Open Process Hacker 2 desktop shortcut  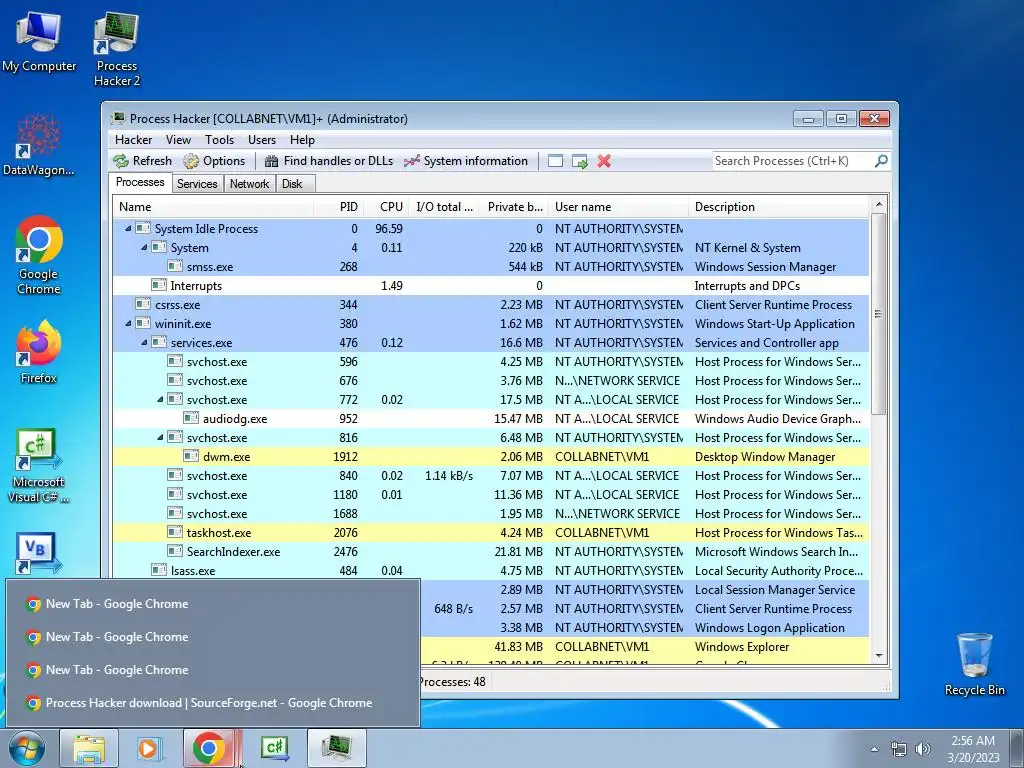point(117,50)
